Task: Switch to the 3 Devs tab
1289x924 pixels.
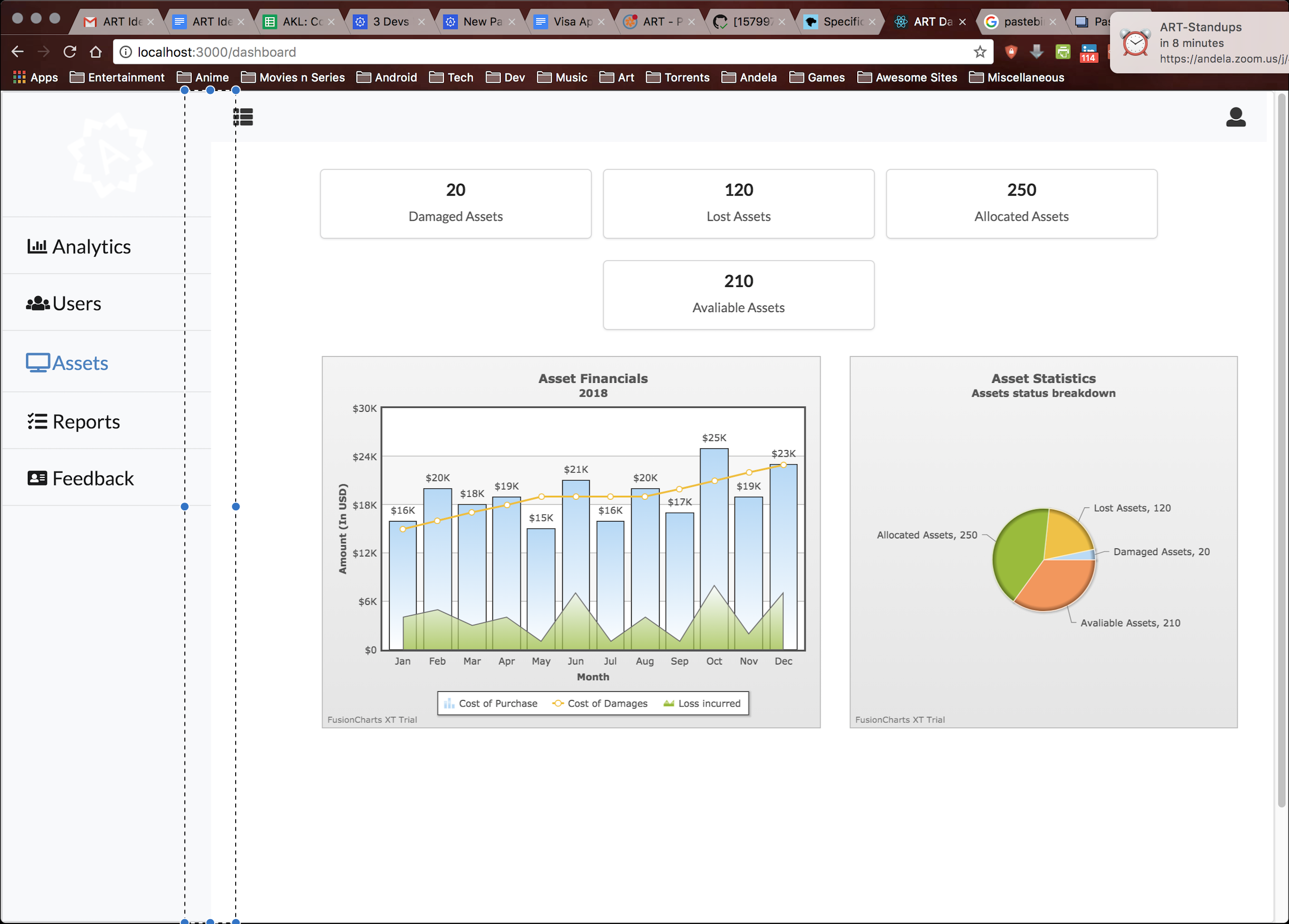Action: (389, 22)
